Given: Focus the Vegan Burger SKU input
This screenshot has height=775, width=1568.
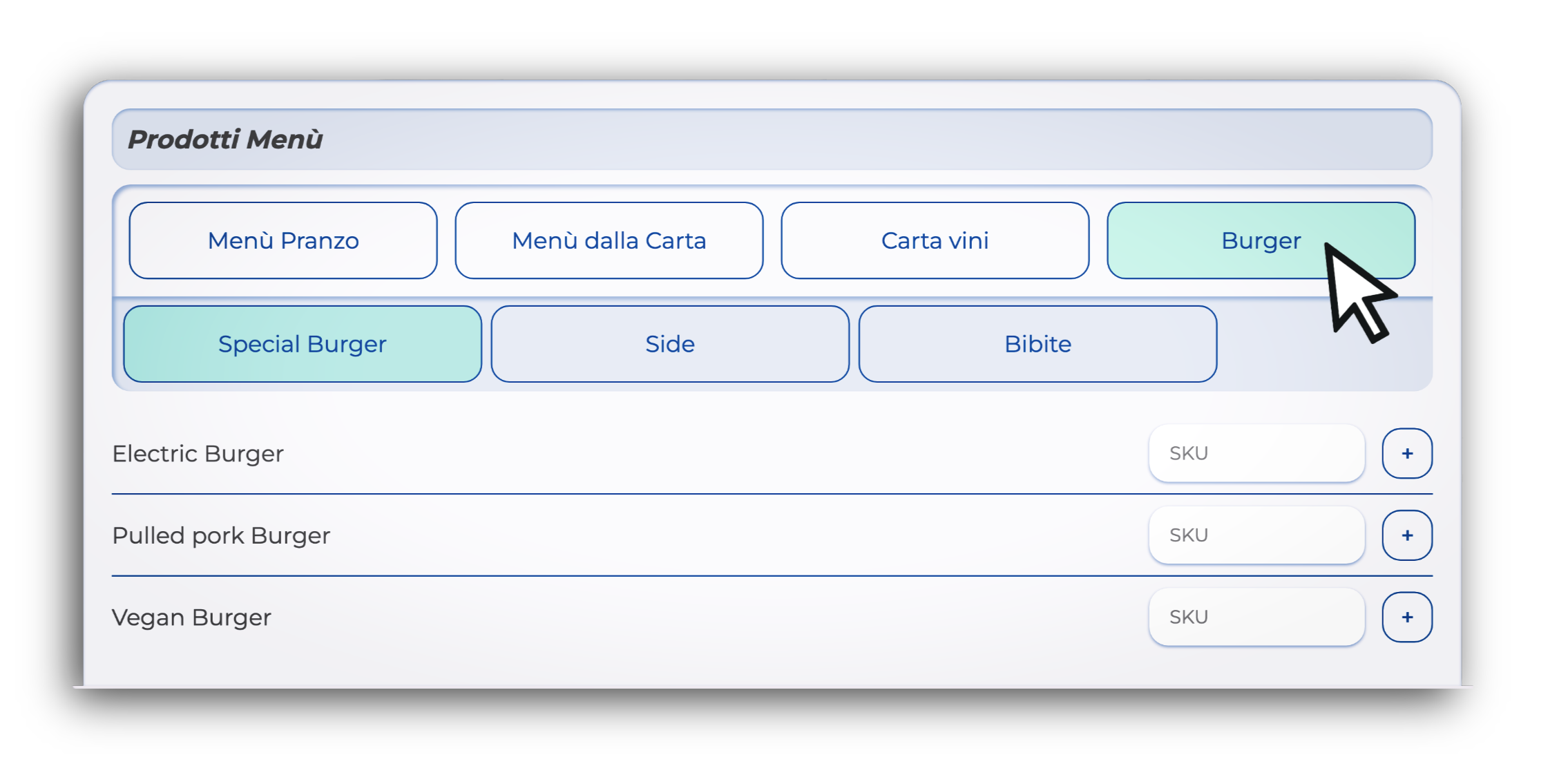Looking at the screenshot, I should click(x=1256, y=617).
